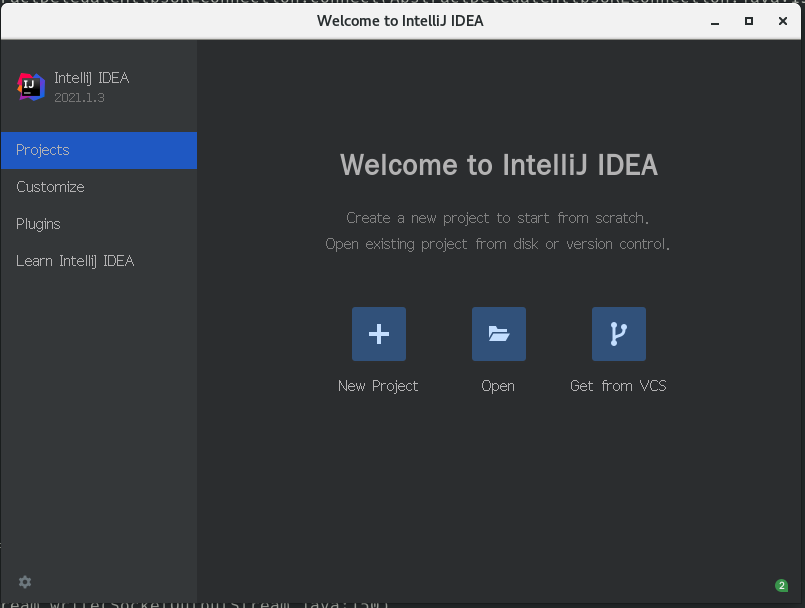Click the IntelliJ IDEA product name
The width and height of the screenshot is (805, 608).
pyautogui.click(x=92, y=78)
